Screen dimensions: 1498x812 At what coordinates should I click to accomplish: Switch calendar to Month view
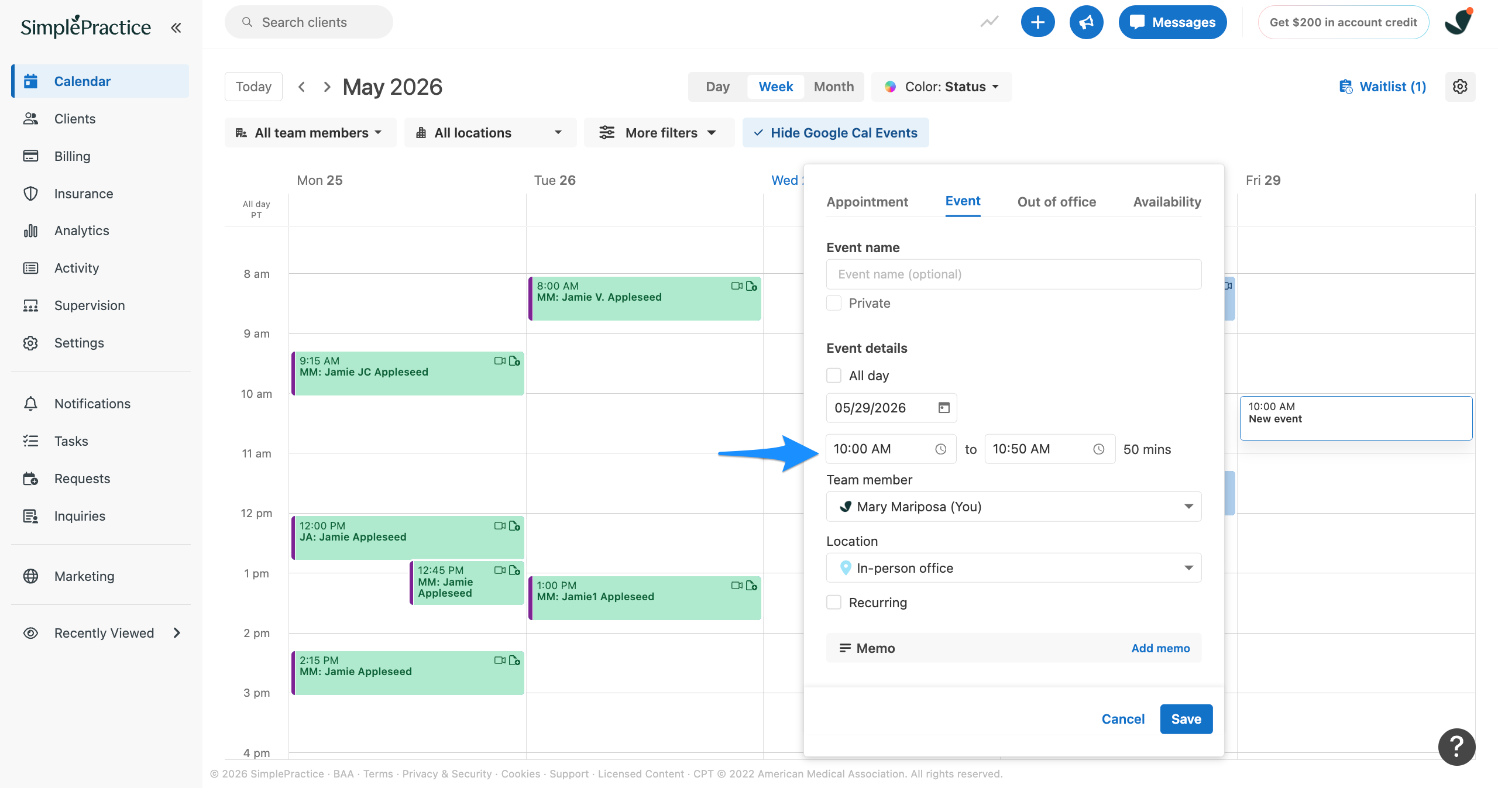833,87
